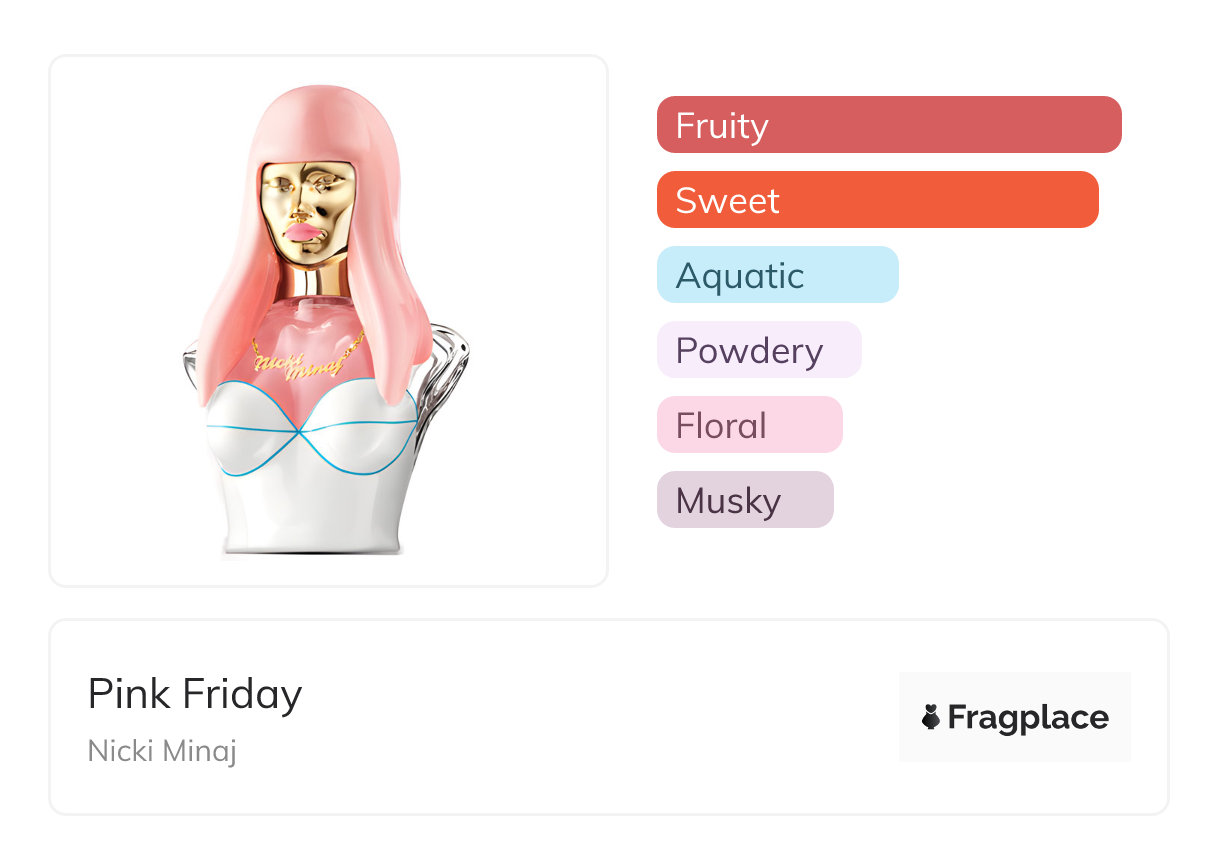Click the Fragplace wordmark text
The width and height of the screenshot is (1218, 864).
1028,717
